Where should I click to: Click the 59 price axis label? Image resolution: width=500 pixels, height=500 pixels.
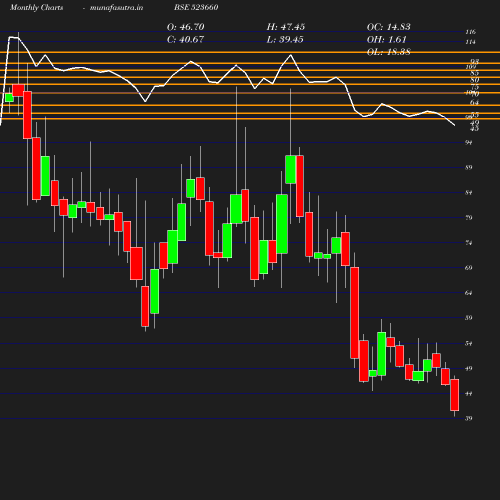point(469,318)
